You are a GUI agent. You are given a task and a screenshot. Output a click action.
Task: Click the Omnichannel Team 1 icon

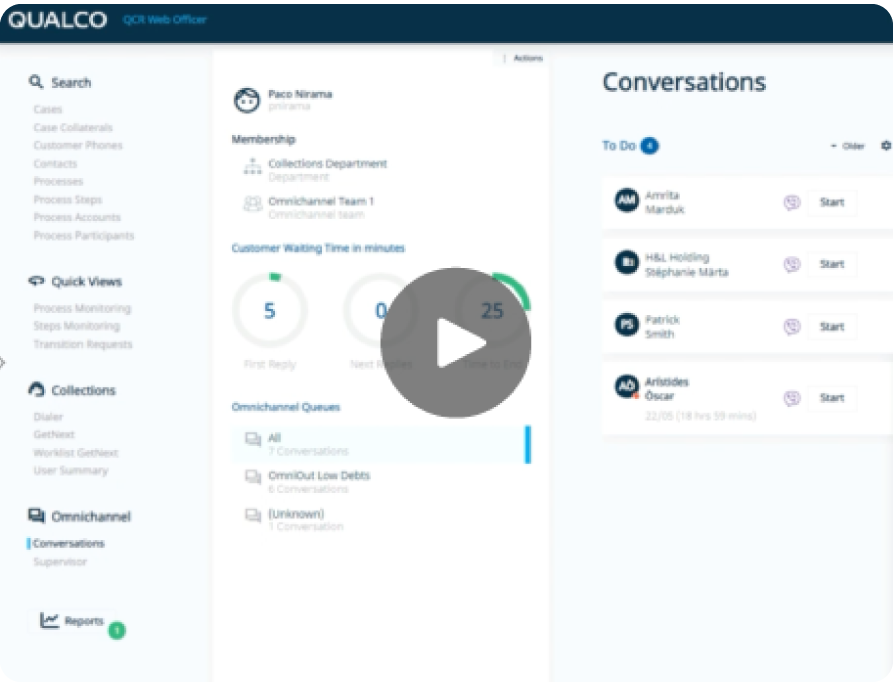(x=252, y=204)
